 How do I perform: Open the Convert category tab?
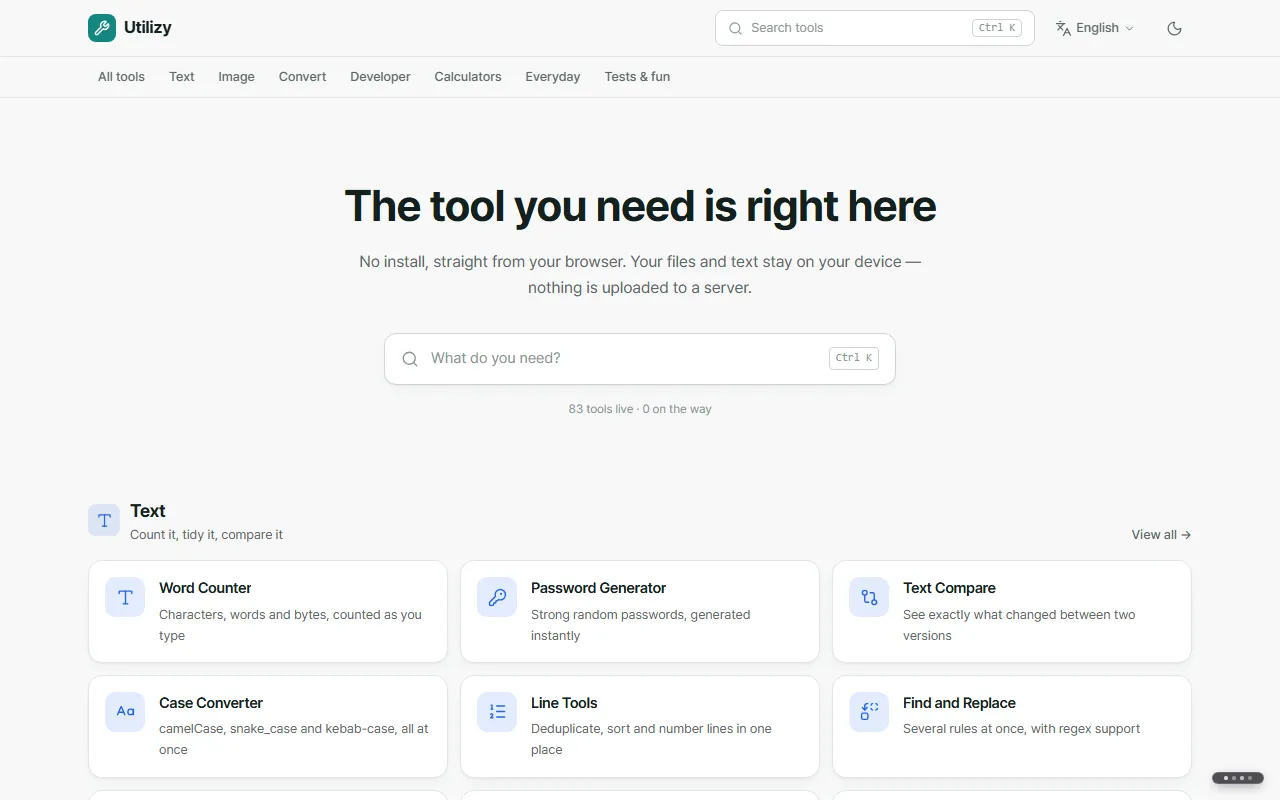[x=302, y=77]
